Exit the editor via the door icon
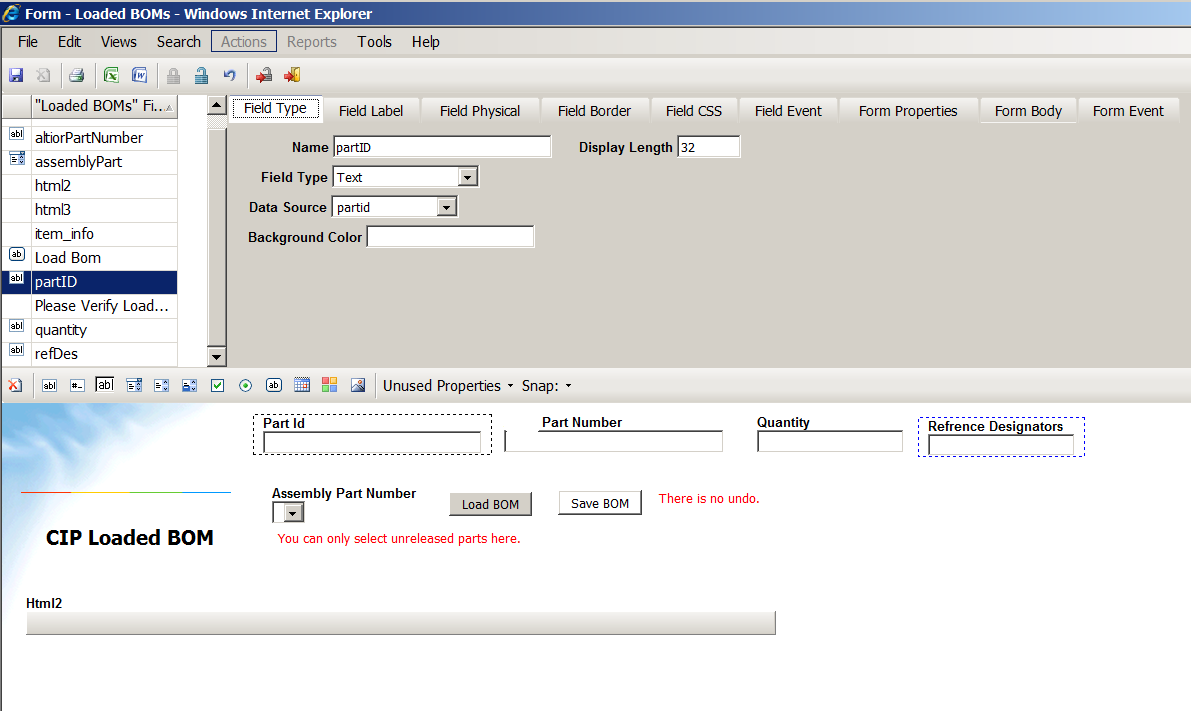Screen dimensions: 1191x711 (291, 75)
